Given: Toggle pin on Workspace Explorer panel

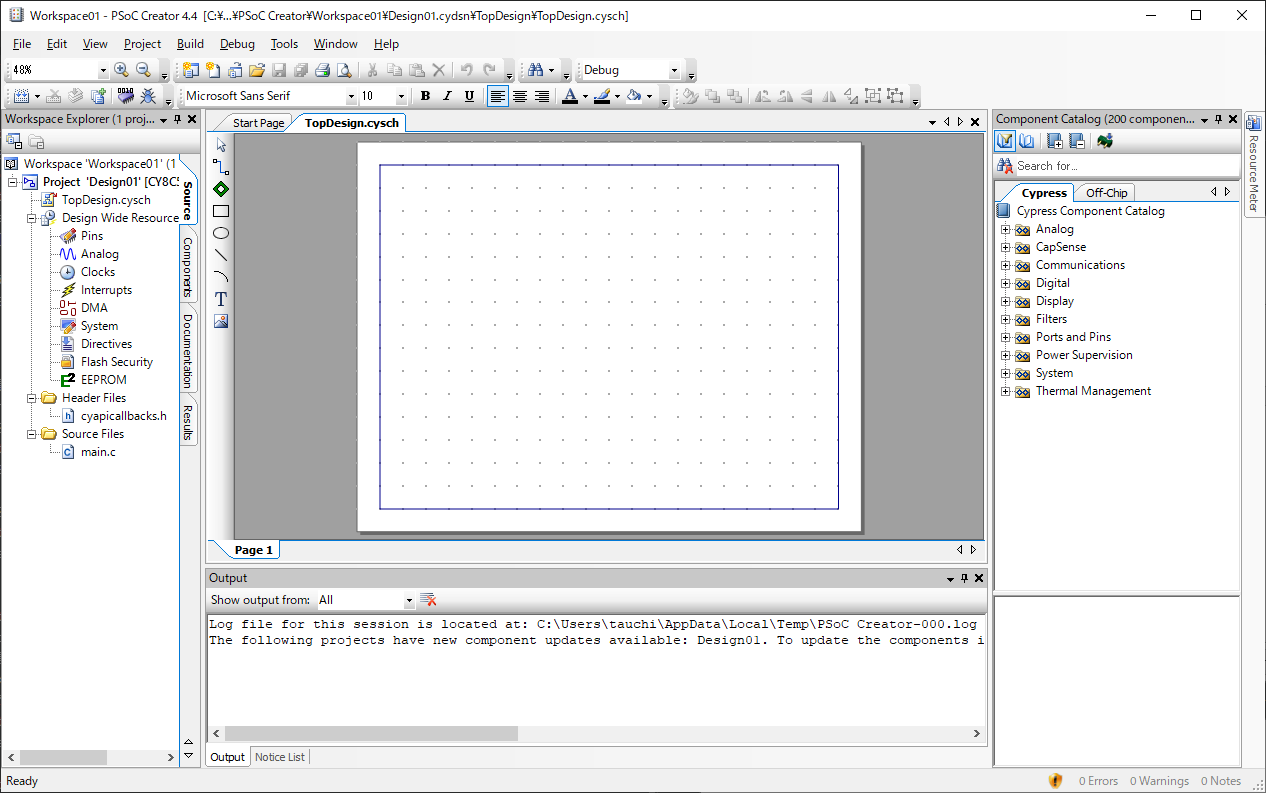Looking at the screenshot, I should click(x=178, y=119).
